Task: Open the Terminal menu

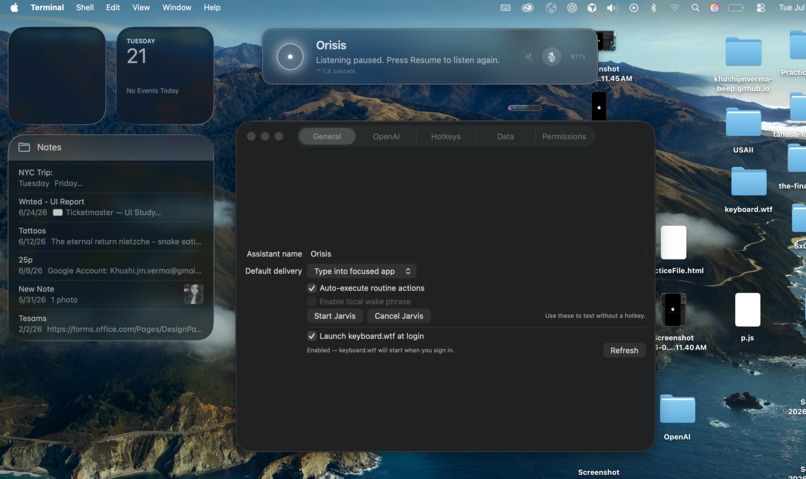Action: [47, 8]
